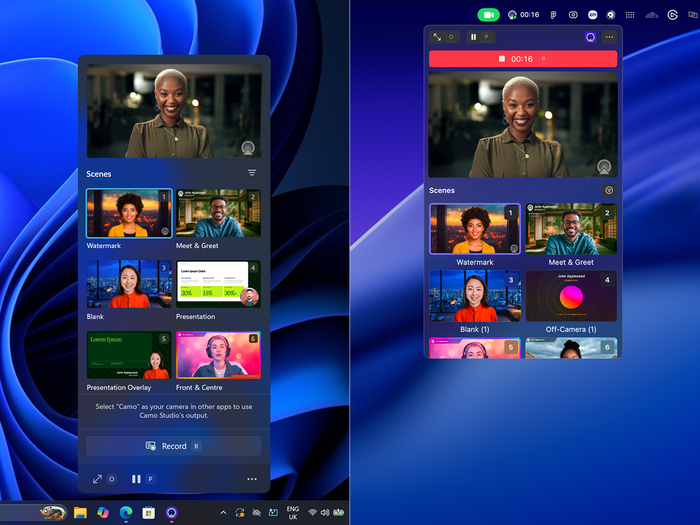700x525 pixels.
Task: Click the cloud icon in the Mac menu bar
Action: pos(651,15)
